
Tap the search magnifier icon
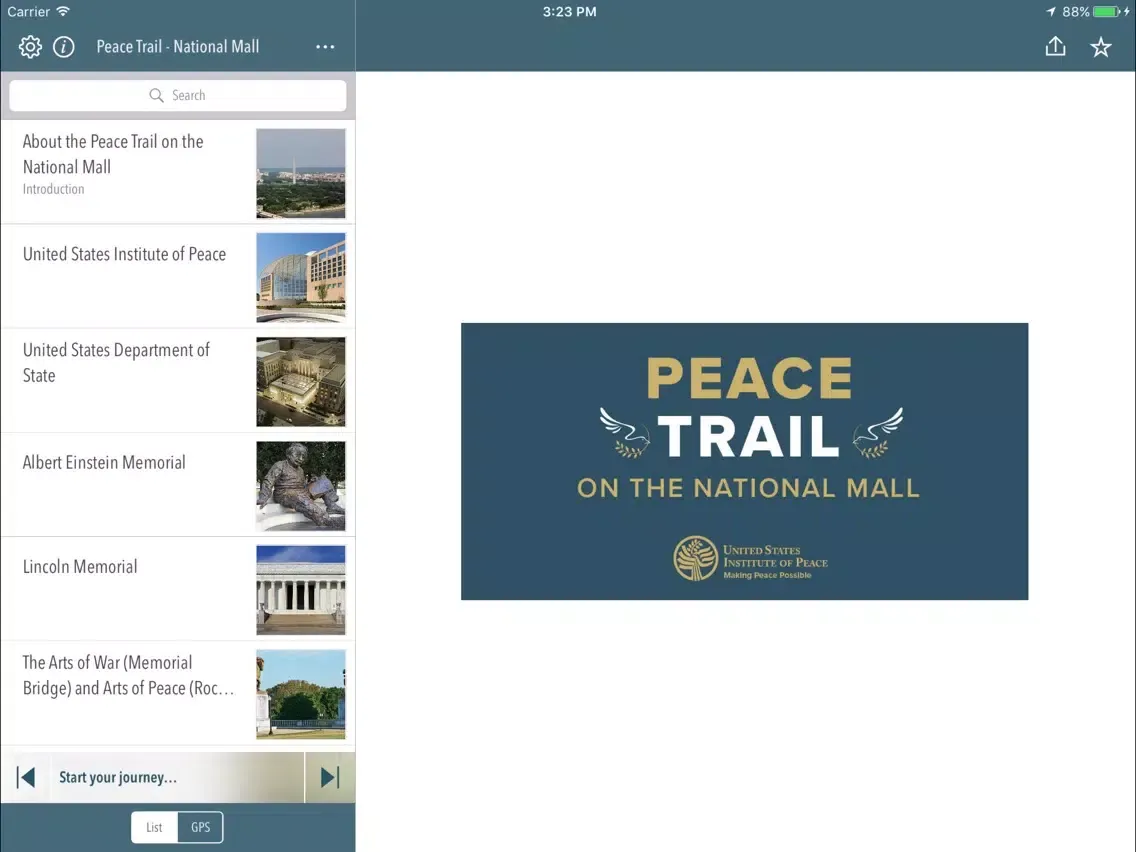click(156, 96)
